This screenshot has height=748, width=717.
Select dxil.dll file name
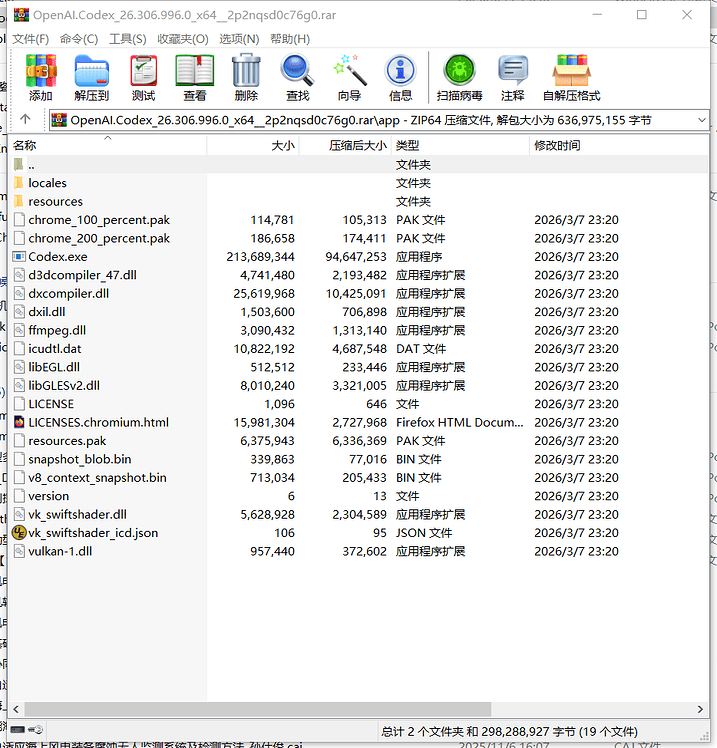[x=46, y=312]
